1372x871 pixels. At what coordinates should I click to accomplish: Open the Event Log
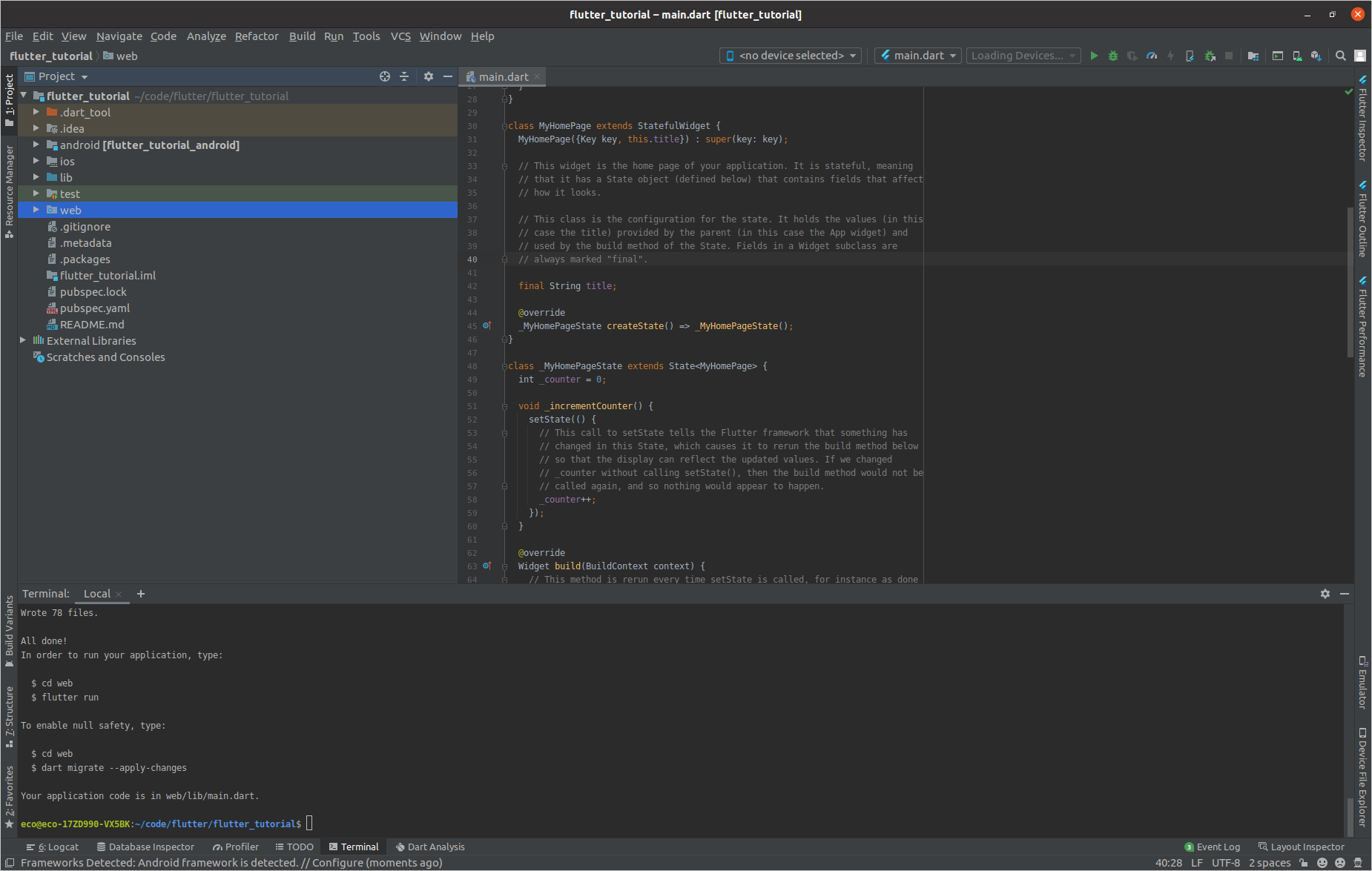click(1213, 847)
